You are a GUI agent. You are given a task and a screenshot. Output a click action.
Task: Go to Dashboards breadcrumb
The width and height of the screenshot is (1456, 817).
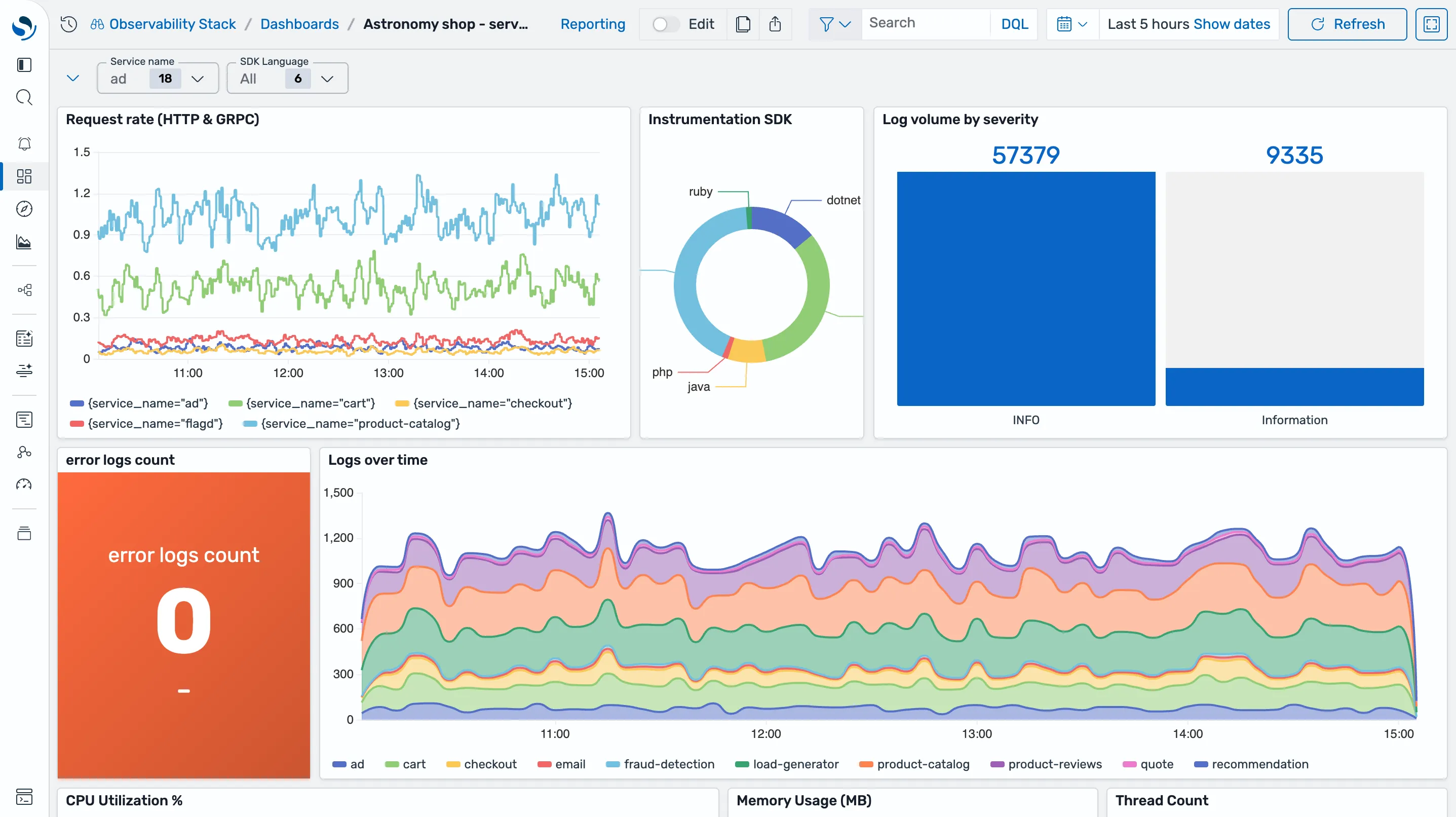[299, 24]
